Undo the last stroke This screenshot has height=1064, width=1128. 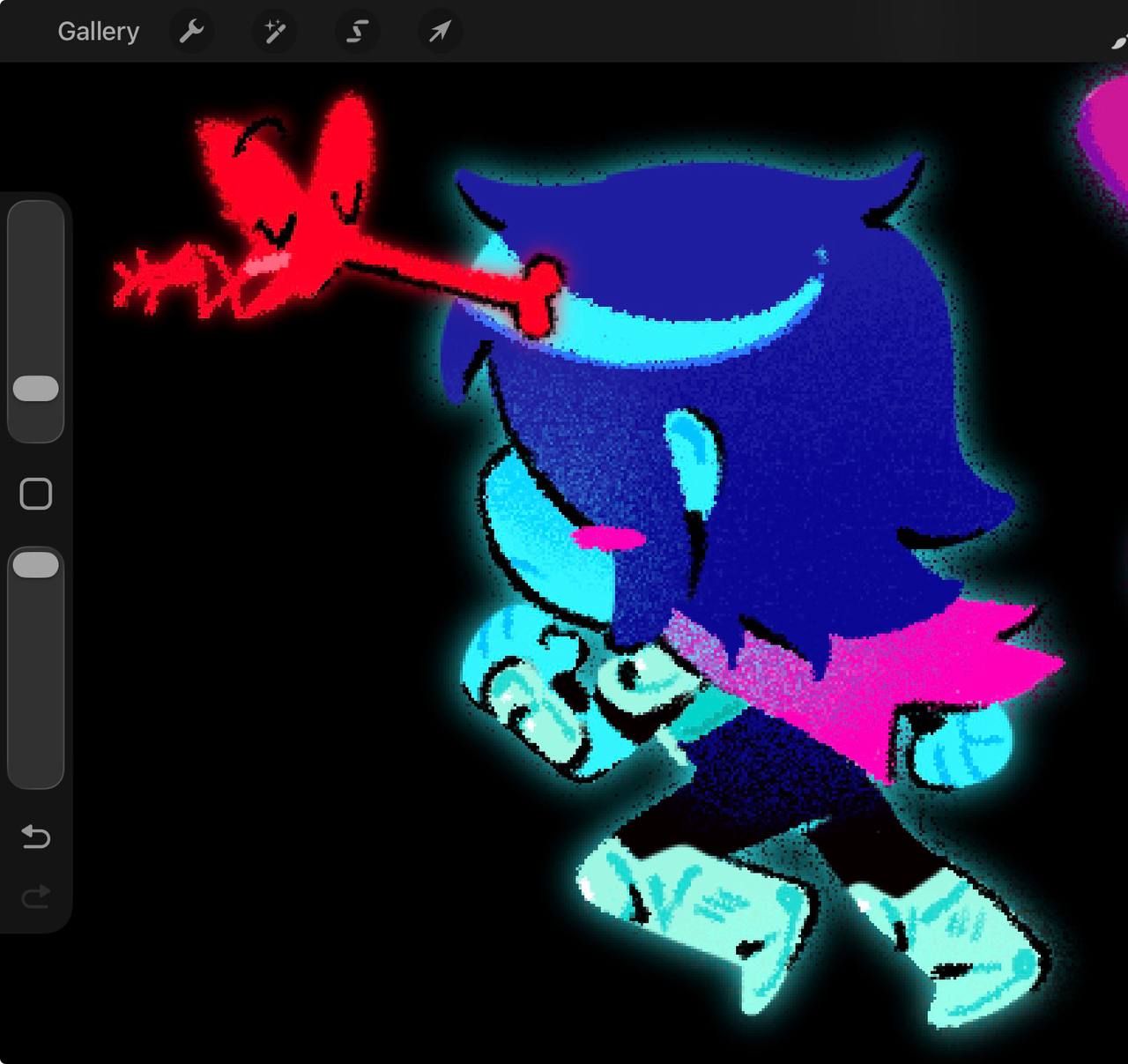click(x=36, y=836)
